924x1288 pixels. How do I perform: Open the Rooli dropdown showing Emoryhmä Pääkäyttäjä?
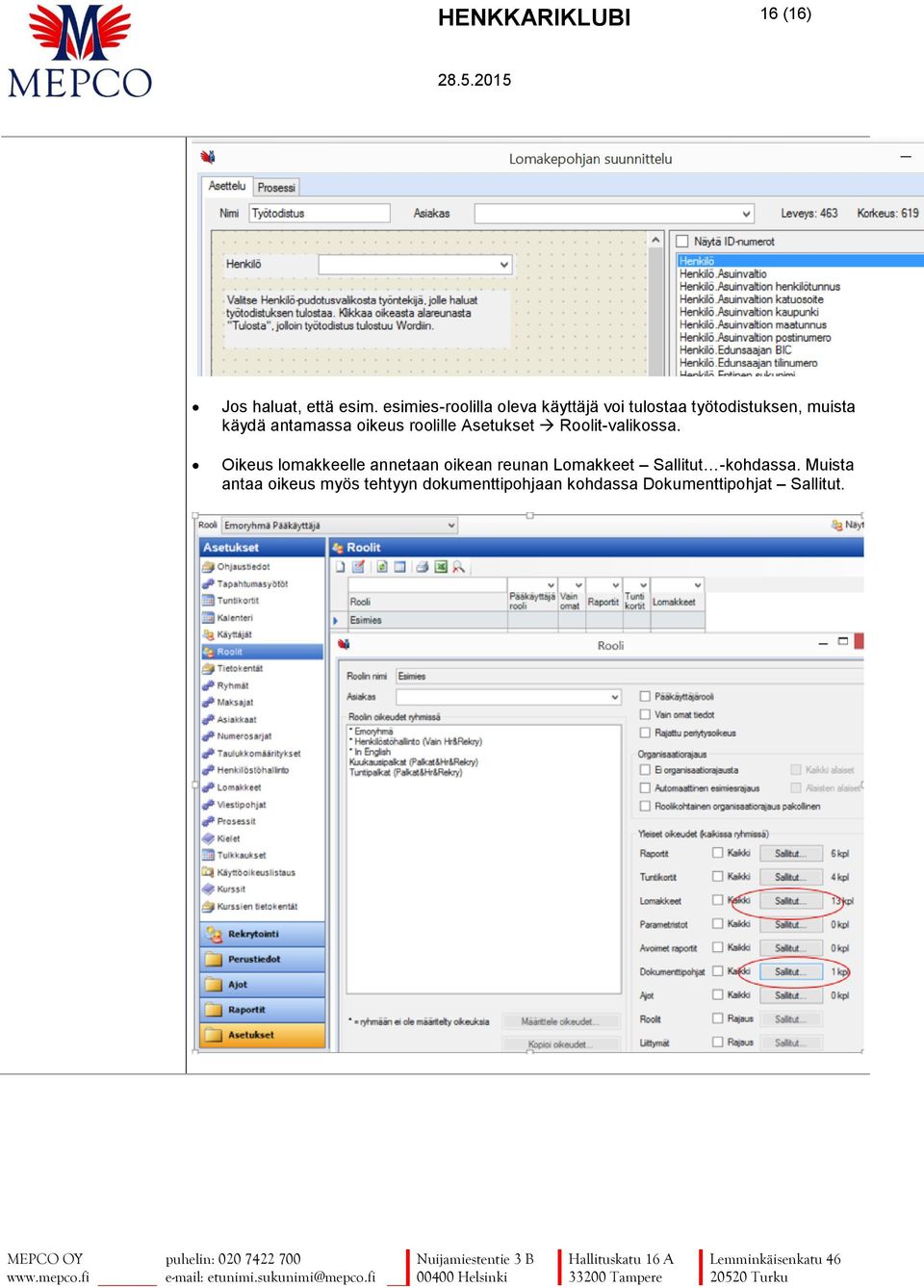(x=451, y=526)
